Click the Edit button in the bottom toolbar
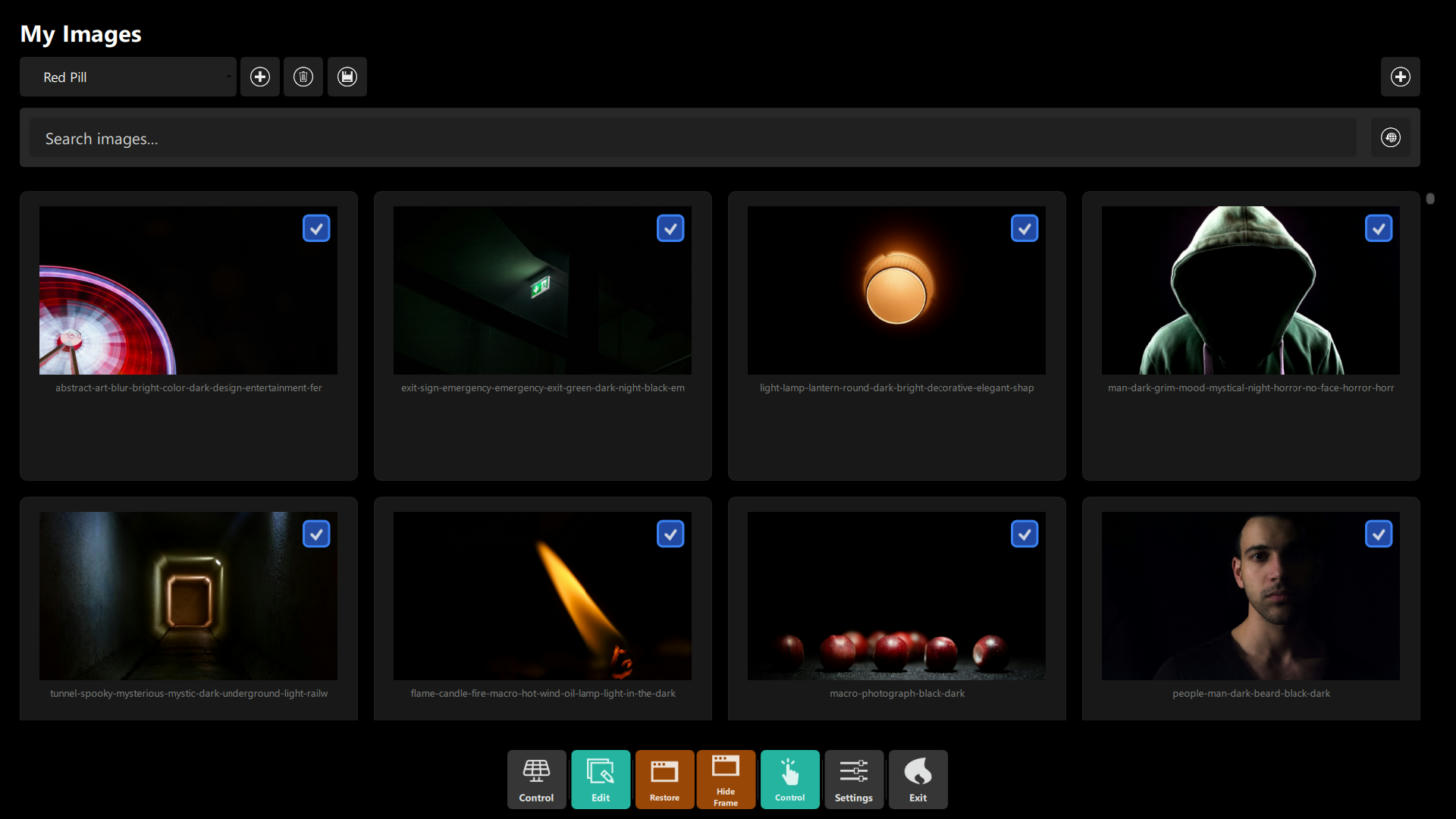Viewport: 1456px width, 819px height. click(x=600, y=779)
